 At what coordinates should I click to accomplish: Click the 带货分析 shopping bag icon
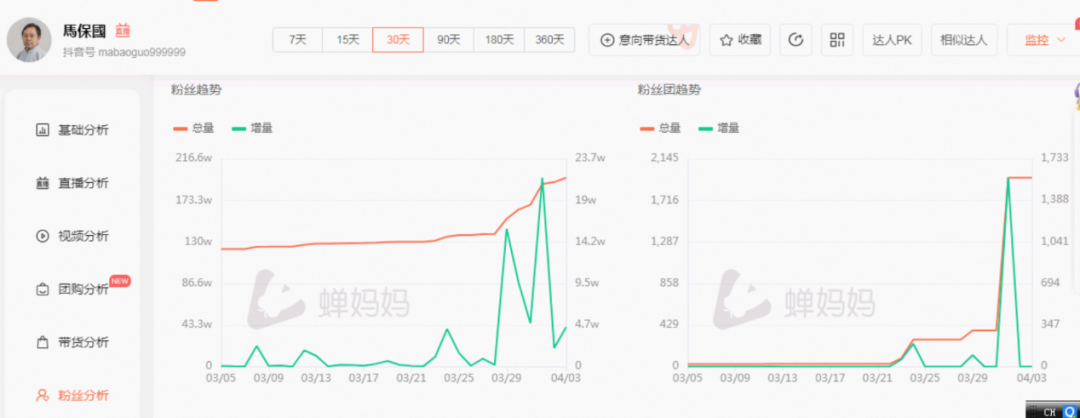[43, 342]
